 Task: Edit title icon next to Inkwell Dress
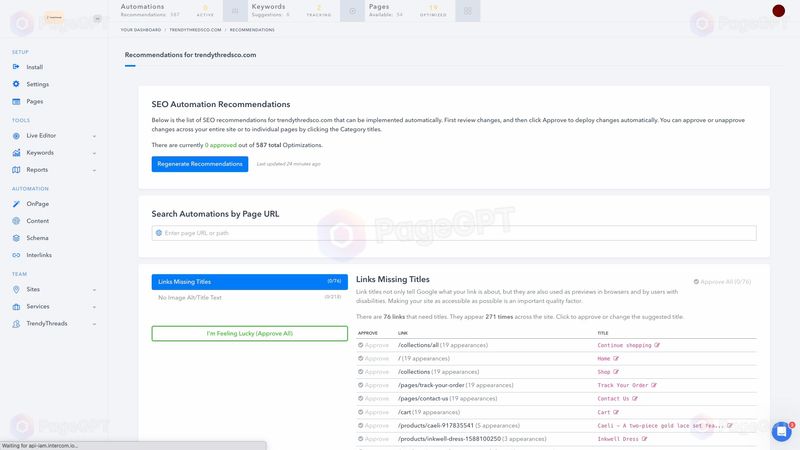pyautogui.click(x=644, y=439)
